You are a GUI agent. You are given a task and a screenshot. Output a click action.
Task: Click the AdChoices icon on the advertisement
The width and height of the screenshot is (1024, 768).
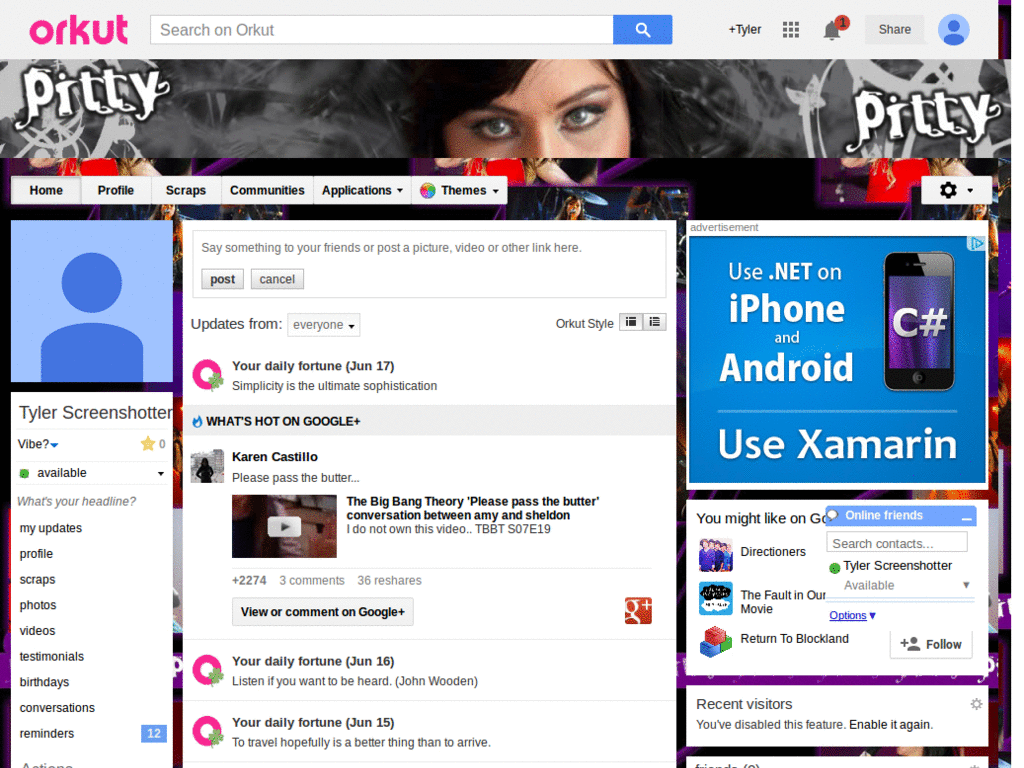[x=976, y=244]
